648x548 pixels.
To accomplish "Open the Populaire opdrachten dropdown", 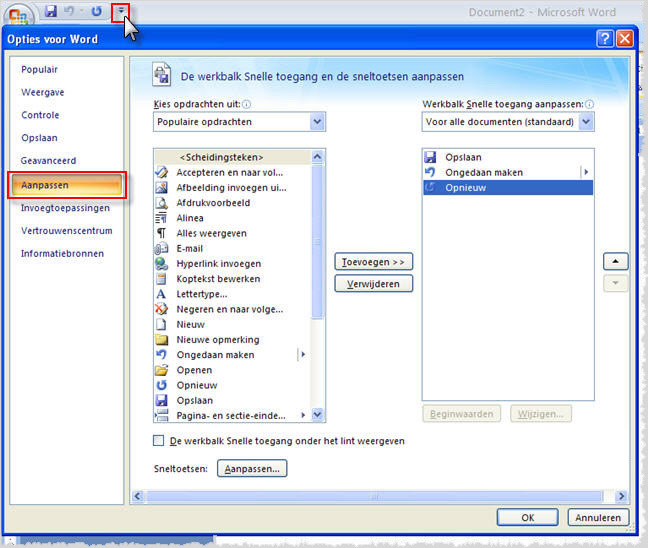I will [x=317, y=122].
